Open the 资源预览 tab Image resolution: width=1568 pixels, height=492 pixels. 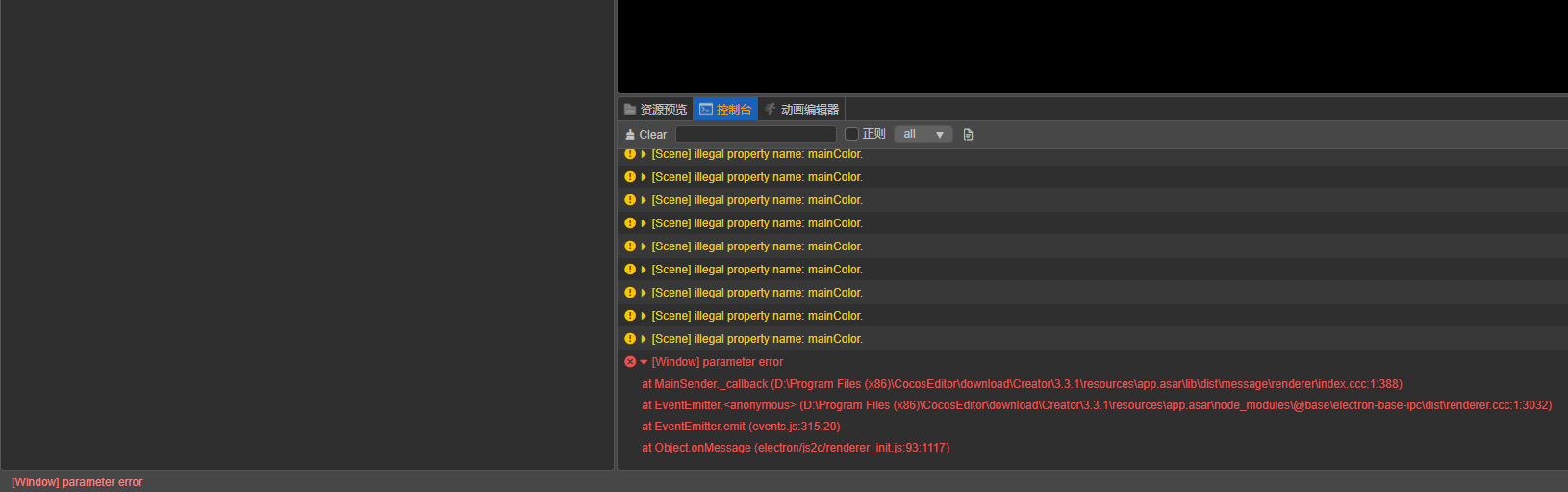tap(655, 109)
